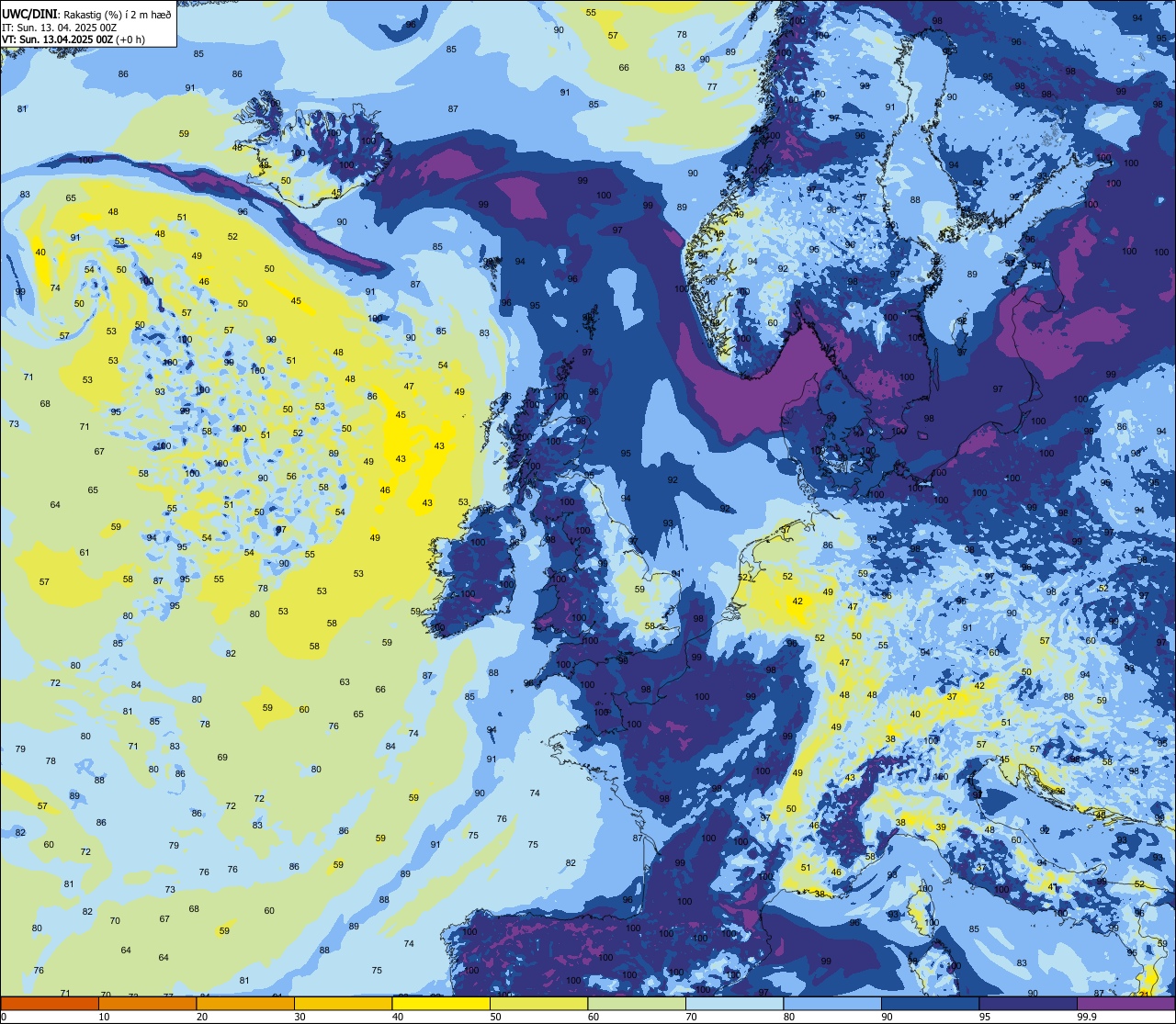Click the purple above-99.9 legend swatch
The image size is (1176, 1024).
tap(1125, 1003)
